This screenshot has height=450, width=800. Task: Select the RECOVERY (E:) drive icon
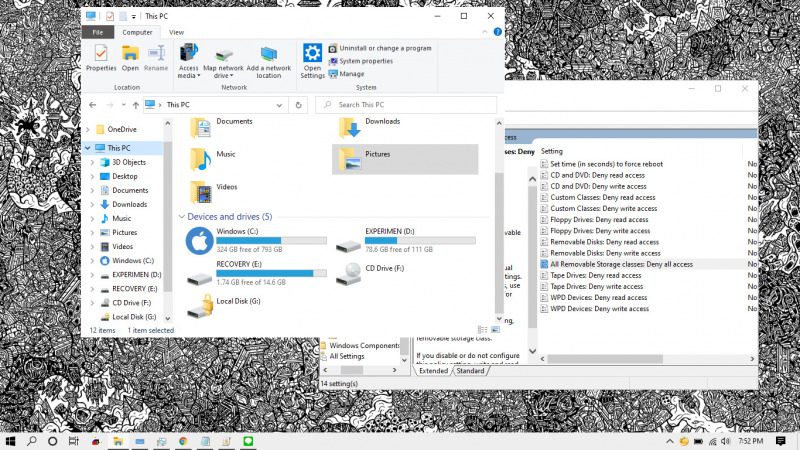[199, 279]
